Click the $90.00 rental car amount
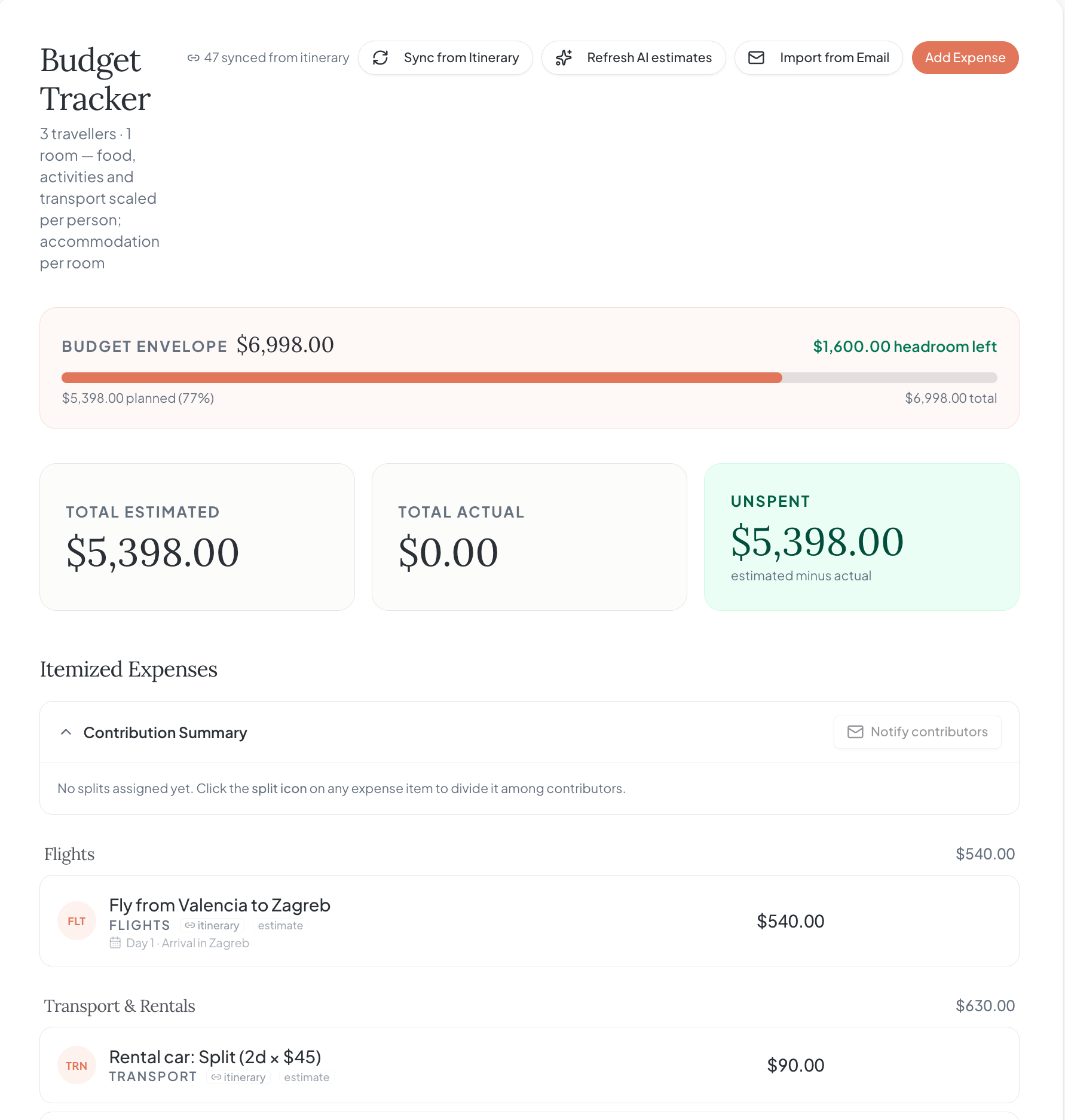The height and width of the screenshot is (1120, 1065). coord(796,1065)
